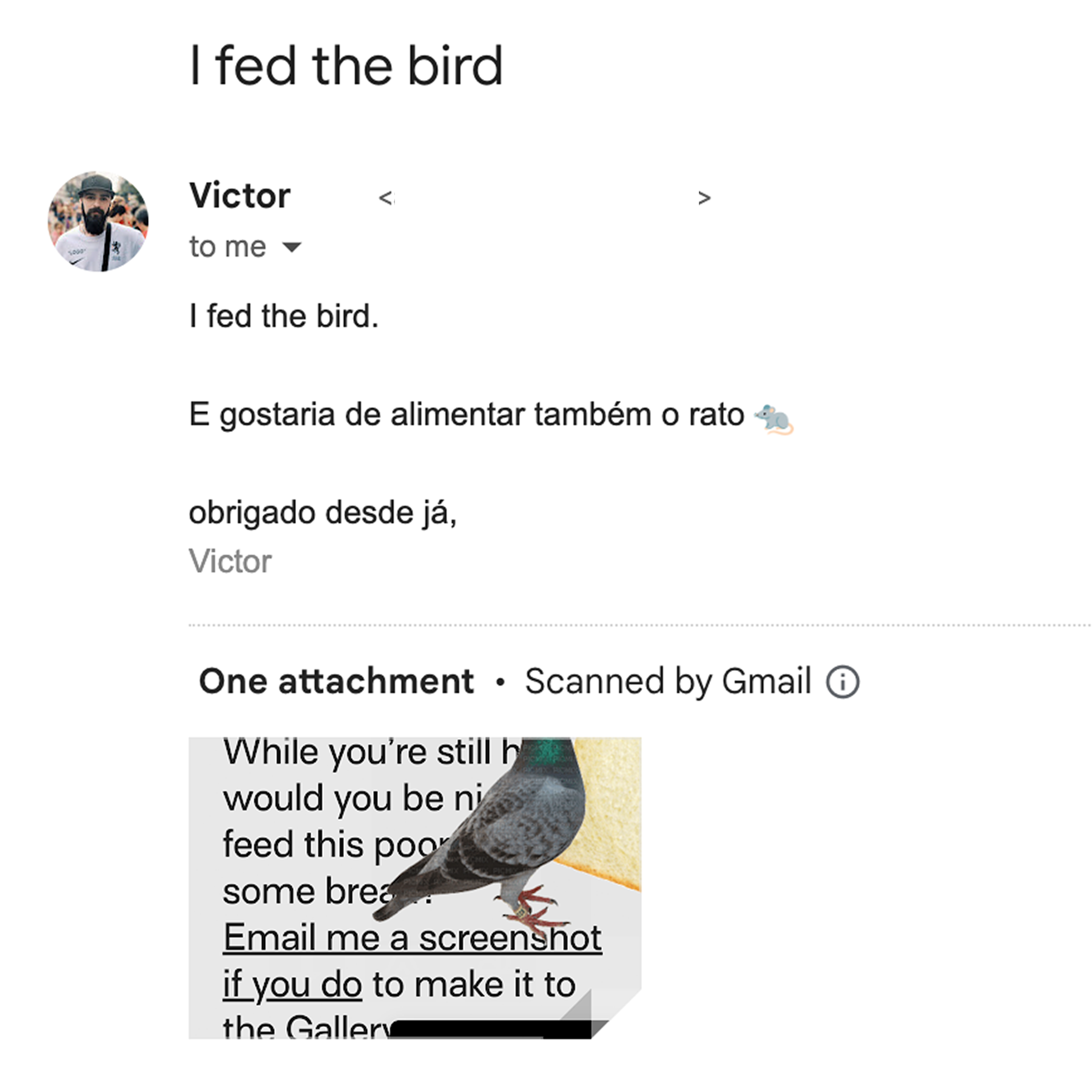1092x1092 pixels.
Task: Open Victor's profile picture avatar
Action: tap(98, 221)
